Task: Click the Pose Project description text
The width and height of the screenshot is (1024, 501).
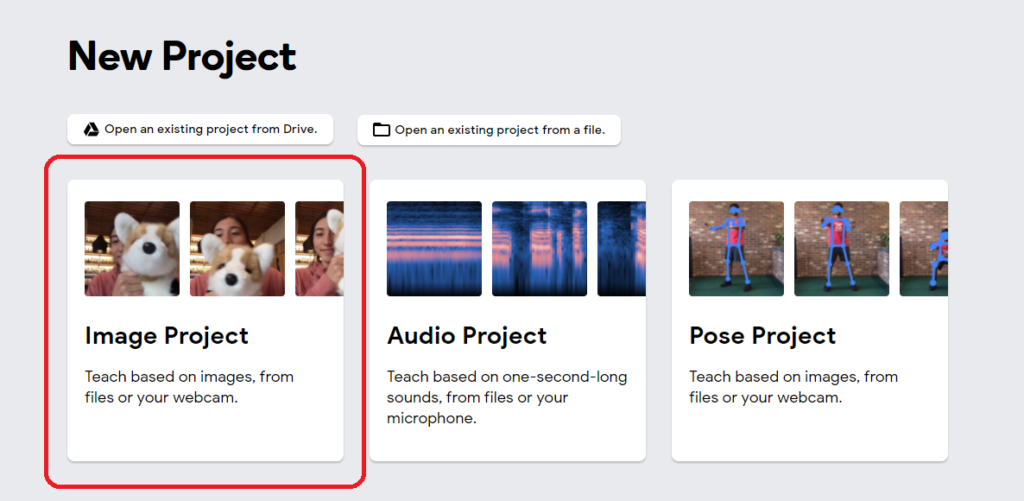Action: (x=793, y=387)
